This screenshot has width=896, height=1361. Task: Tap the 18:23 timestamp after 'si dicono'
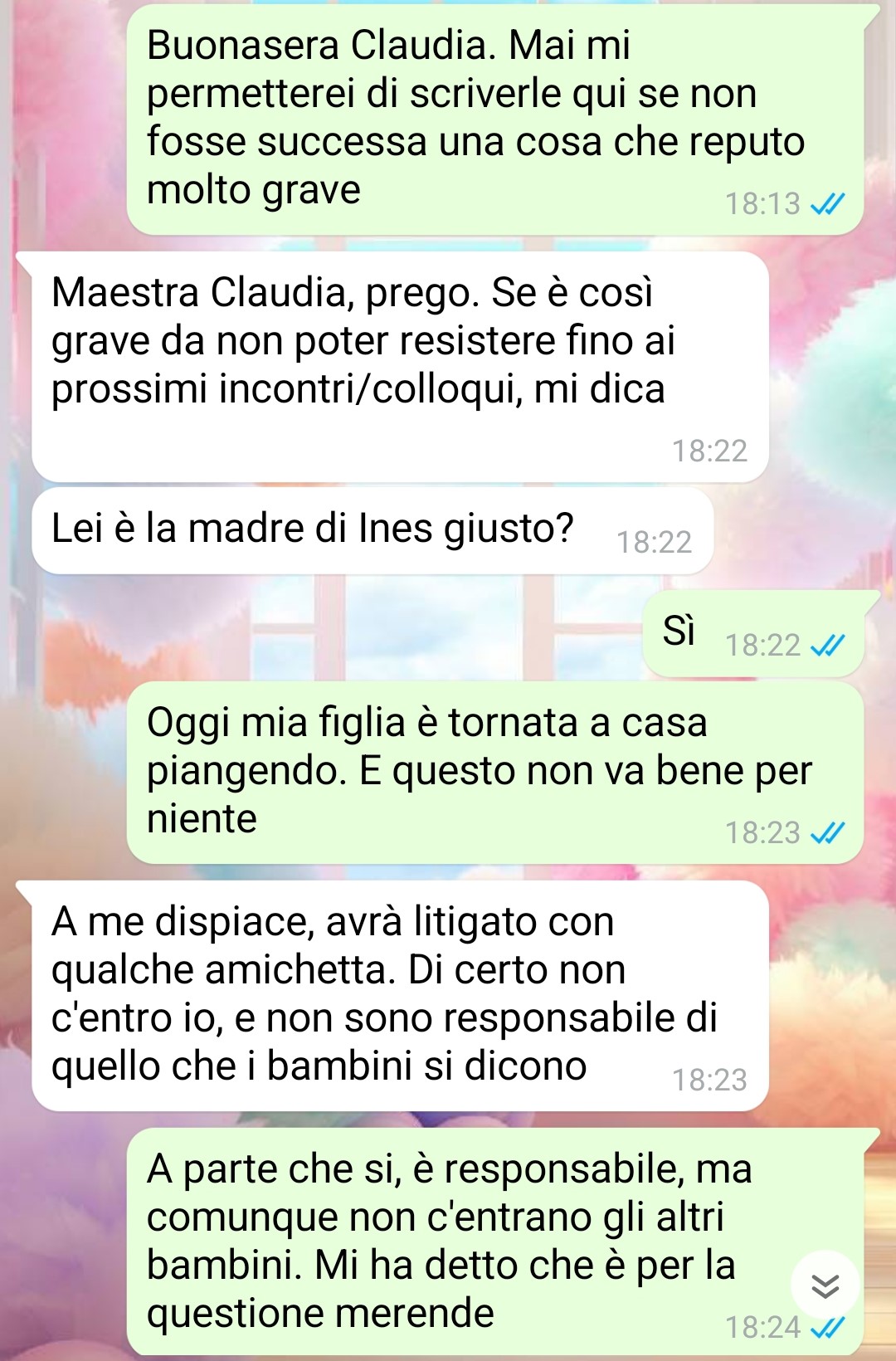point(709,1080)
